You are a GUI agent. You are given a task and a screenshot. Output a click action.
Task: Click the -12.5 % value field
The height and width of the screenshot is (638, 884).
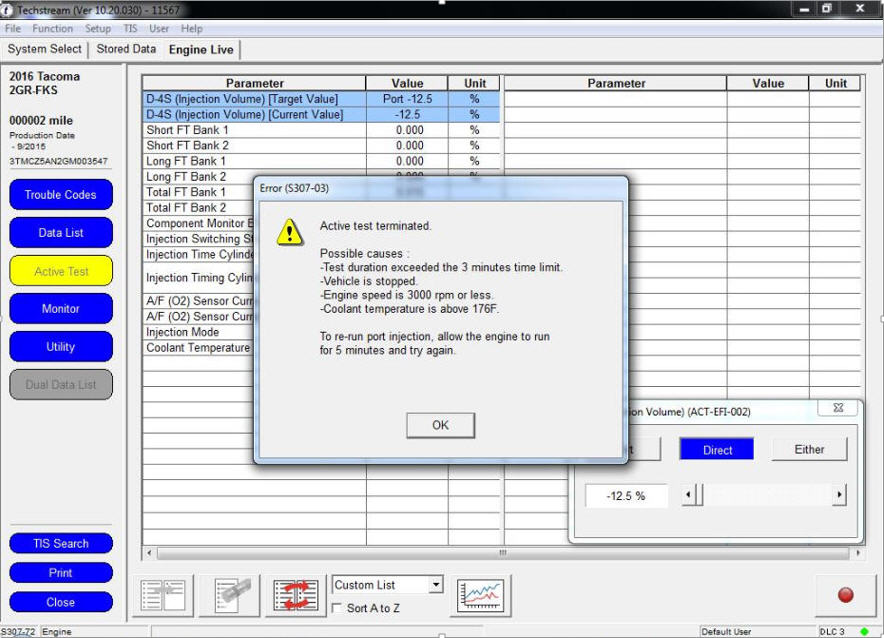pyautogui.click(x=626, y=496)
